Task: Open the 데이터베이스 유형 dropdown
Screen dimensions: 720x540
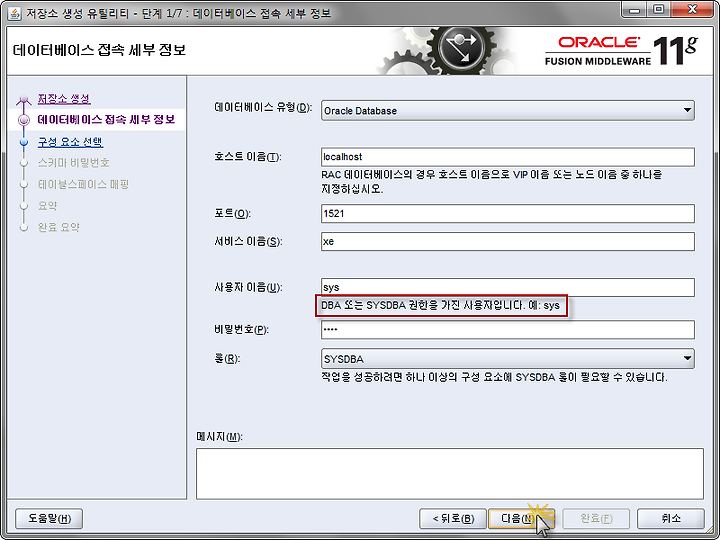Action: pos(507,111)
